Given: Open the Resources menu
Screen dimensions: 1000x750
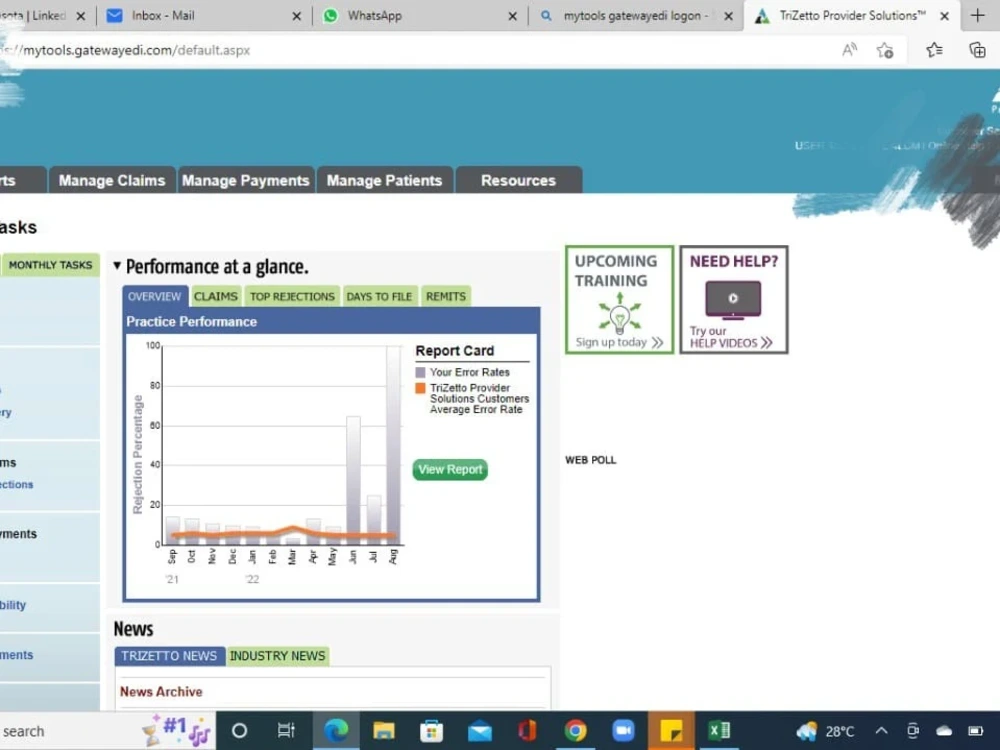Looking at the screenshot, I should [518, 180].
